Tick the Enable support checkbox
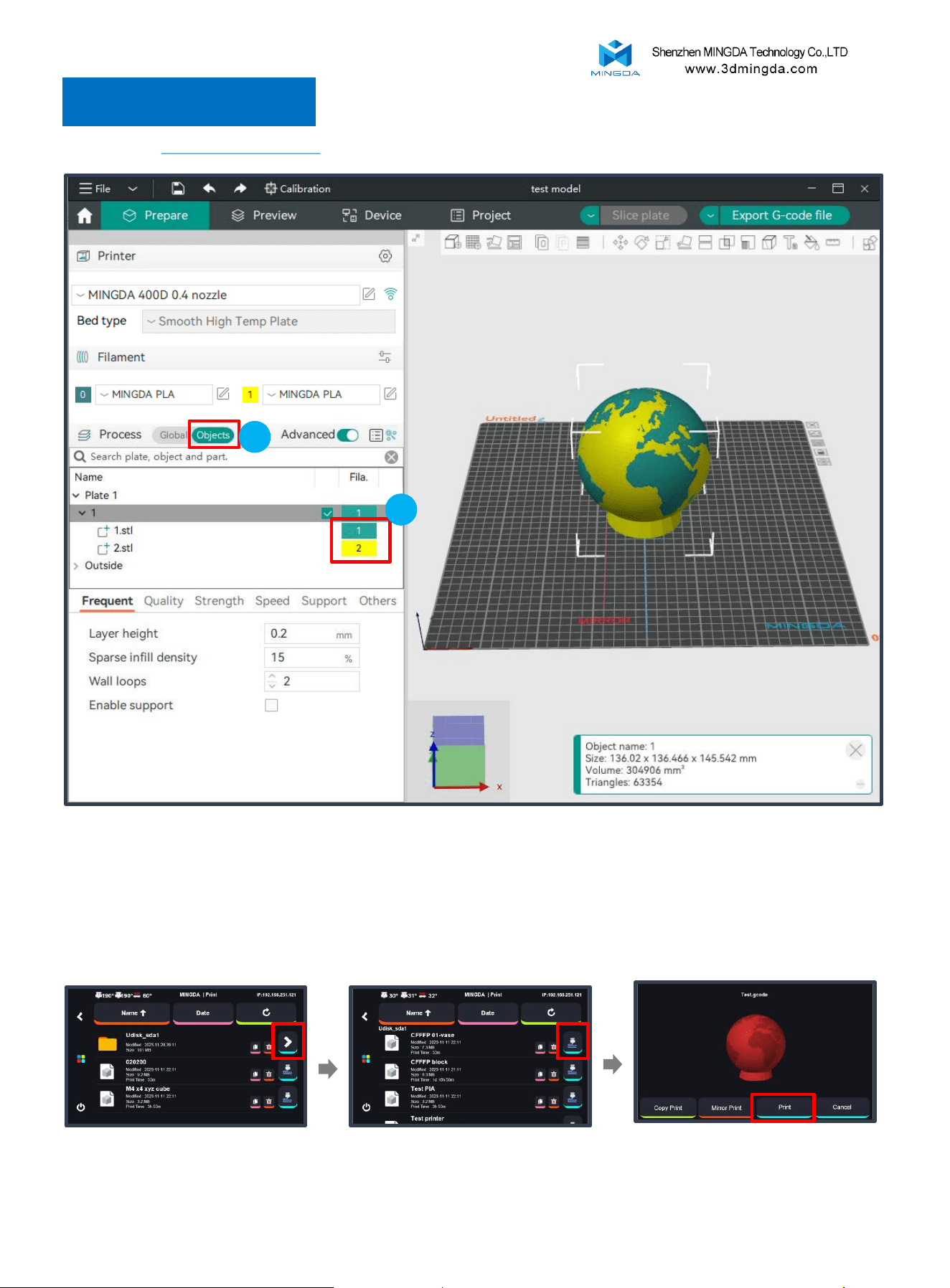The height and width of the screenshot is (1288, 950). pyautogui.click(x=271, y=705)
